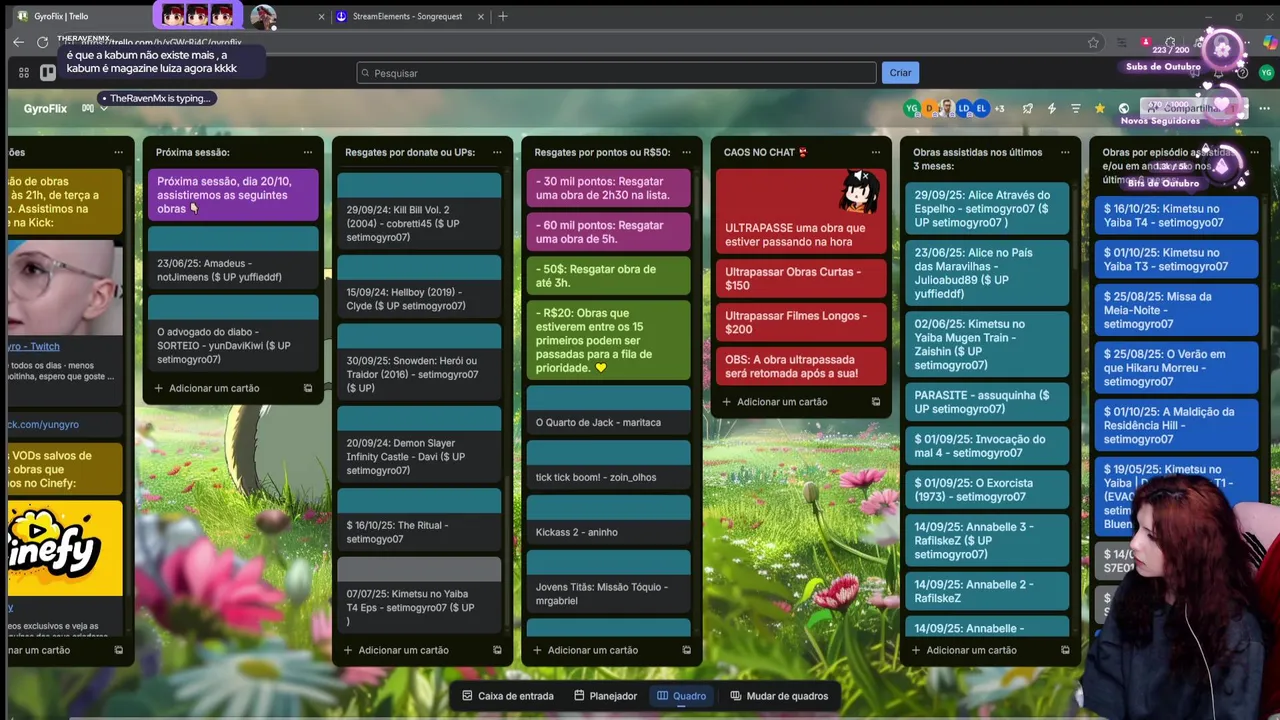
Task: Open Resgates por pontos ou R$50 list menu
Action: [x=686, y=152]
